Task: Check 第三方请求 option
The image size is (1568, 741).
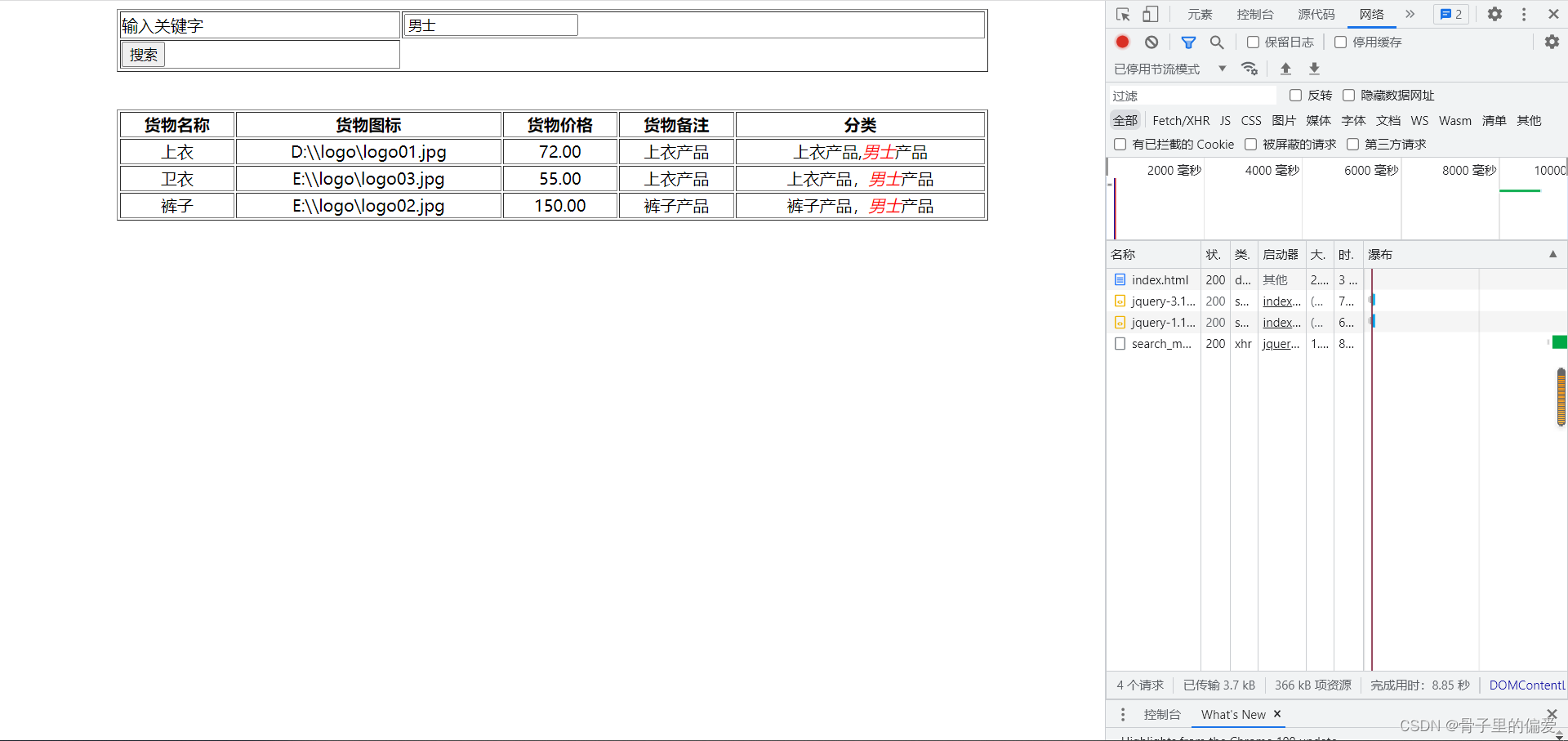Action: pyautogui.click(x=1352, y=145)
